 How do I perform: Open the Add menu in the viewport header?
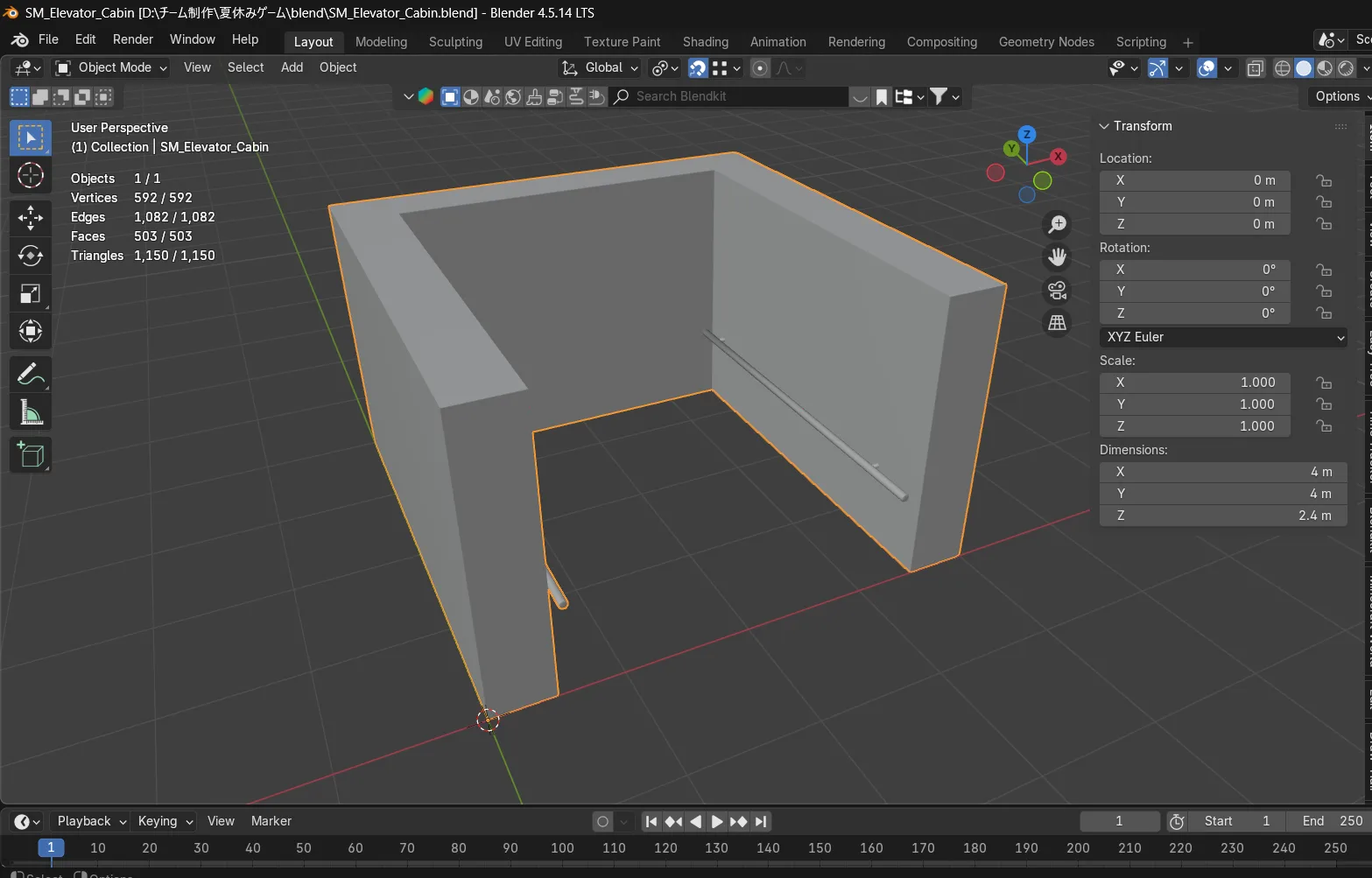pyautogui.click(x=292, y=67)
